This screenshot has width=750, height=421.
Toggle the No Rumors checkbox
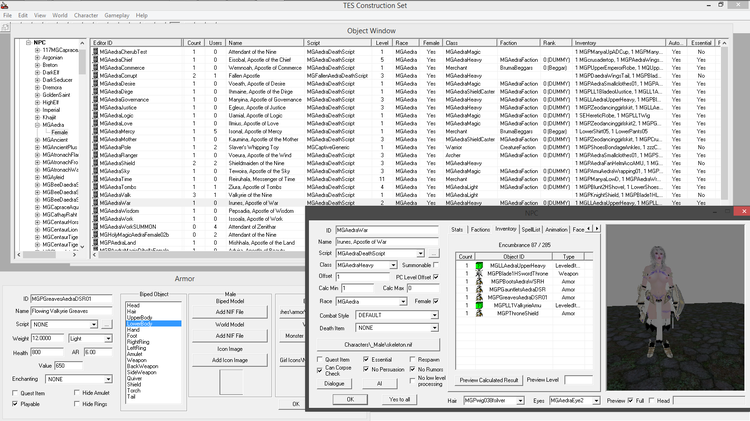coord(412,369)
